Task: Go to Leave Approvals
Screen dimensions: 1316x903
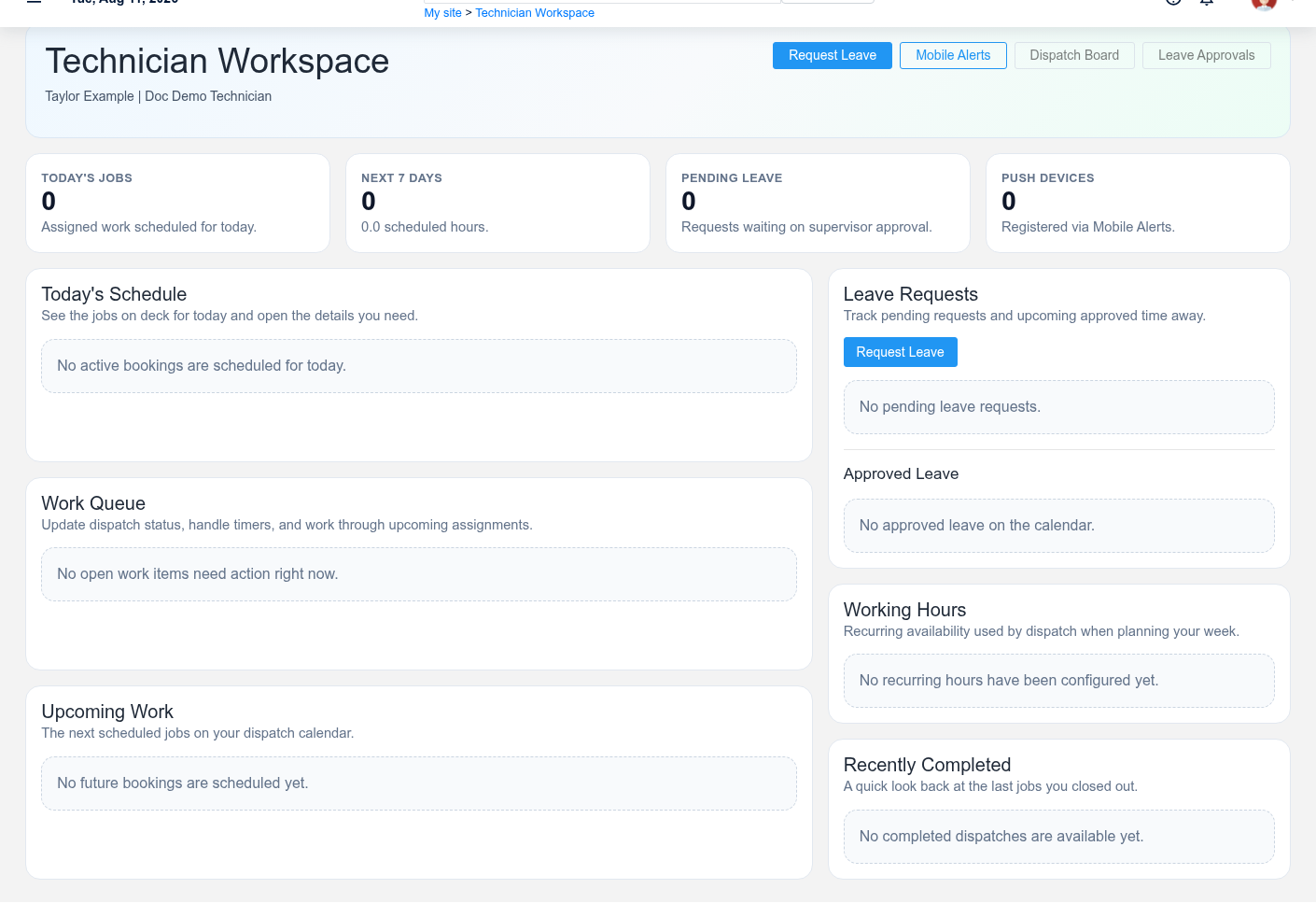Action: coord(1206,55)
